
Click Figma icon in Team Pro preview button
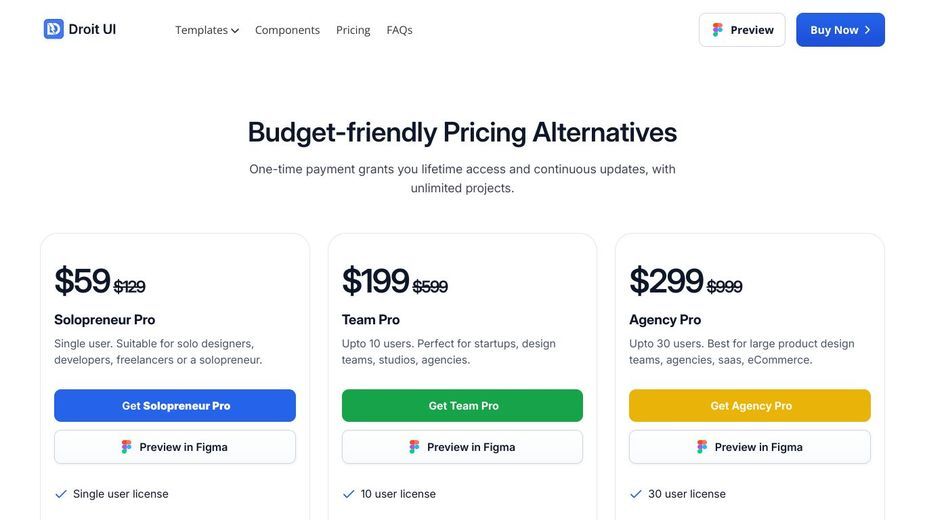[414, 447]
